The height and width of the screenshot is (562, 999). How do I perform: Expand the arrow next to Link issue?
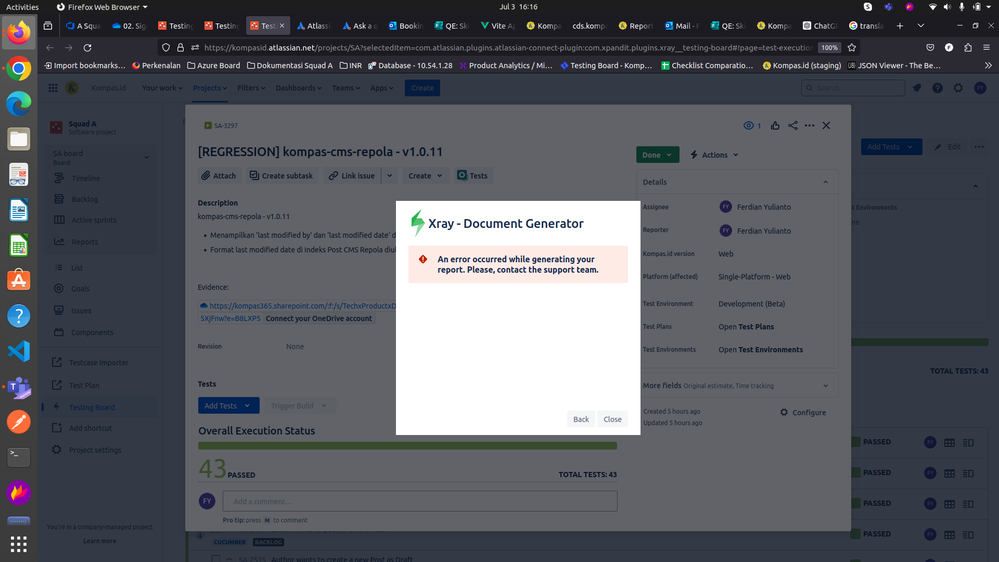click(389, 176)
